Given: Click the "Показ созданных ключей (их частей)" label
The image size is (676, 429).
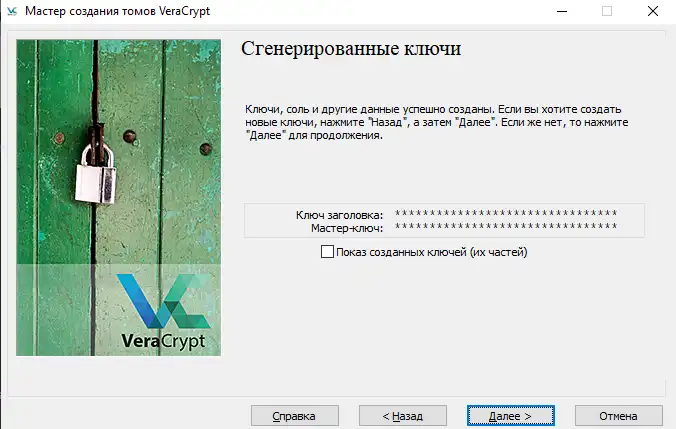Looking at the screenshot, I should point(431,252).
